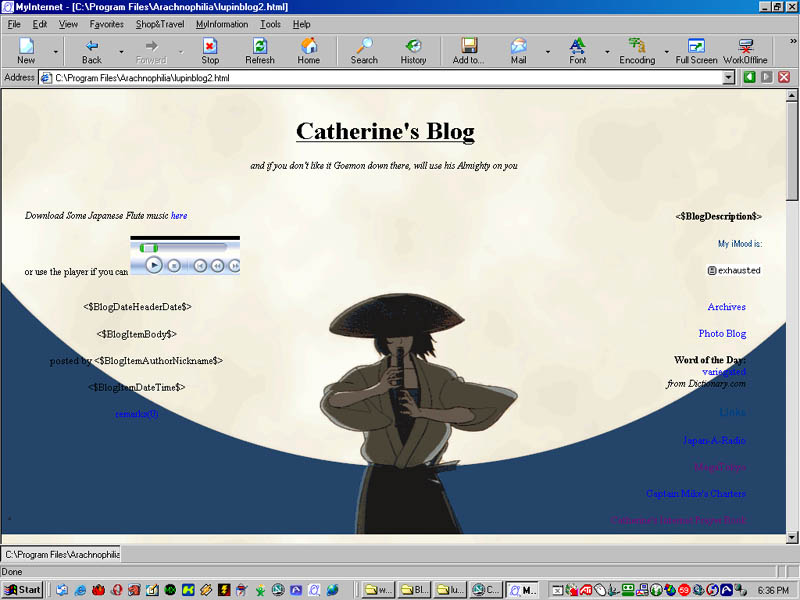The height and width of the screenshot is (600, 800).
Task: Open the Back history dropdown arrow
Action: [121, 52]
